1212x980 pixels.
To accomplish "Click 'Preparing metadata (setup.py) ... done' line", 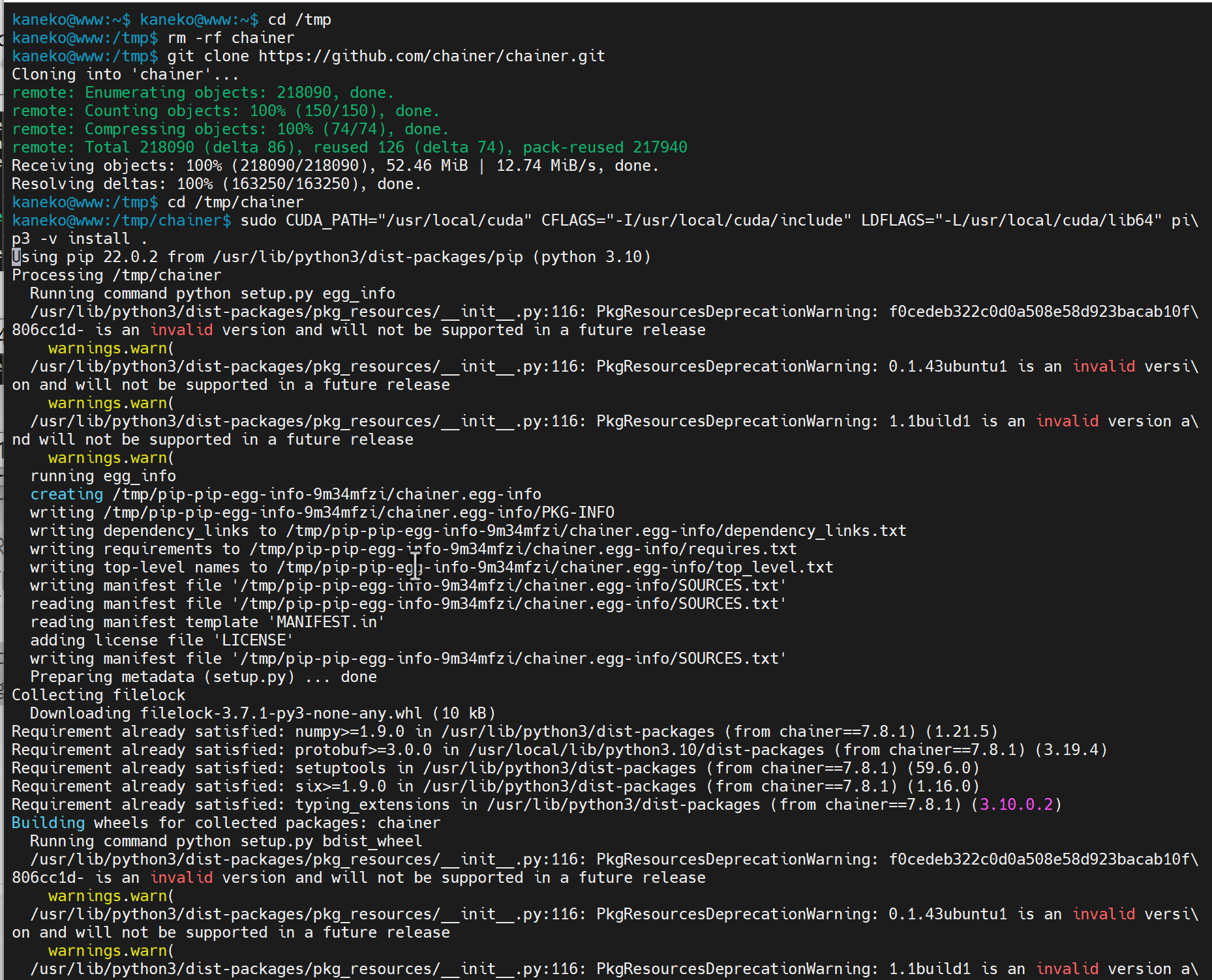I will point(204,677).
